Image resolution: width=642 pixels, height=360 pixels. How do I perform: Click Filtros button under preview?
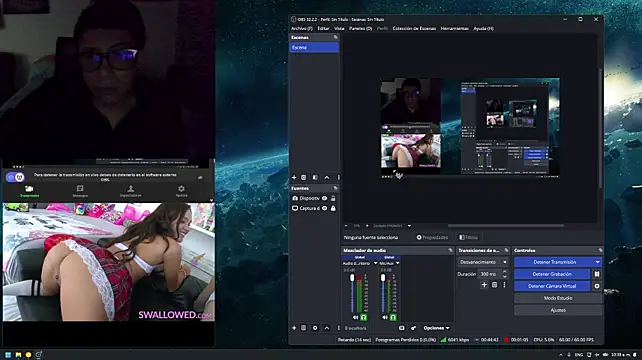(468, 238)
